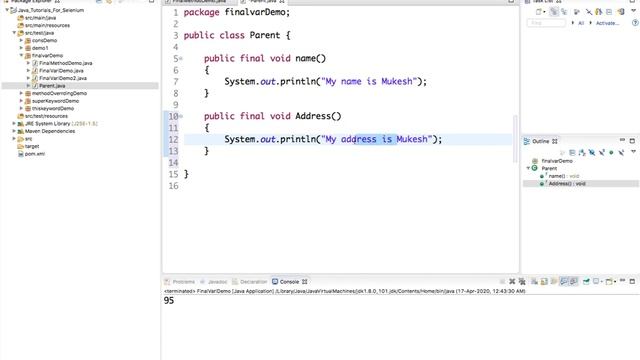Fold Address() method at line 10 marker
This screenshot has width=640, height=360.
click(x=181, y=116)
